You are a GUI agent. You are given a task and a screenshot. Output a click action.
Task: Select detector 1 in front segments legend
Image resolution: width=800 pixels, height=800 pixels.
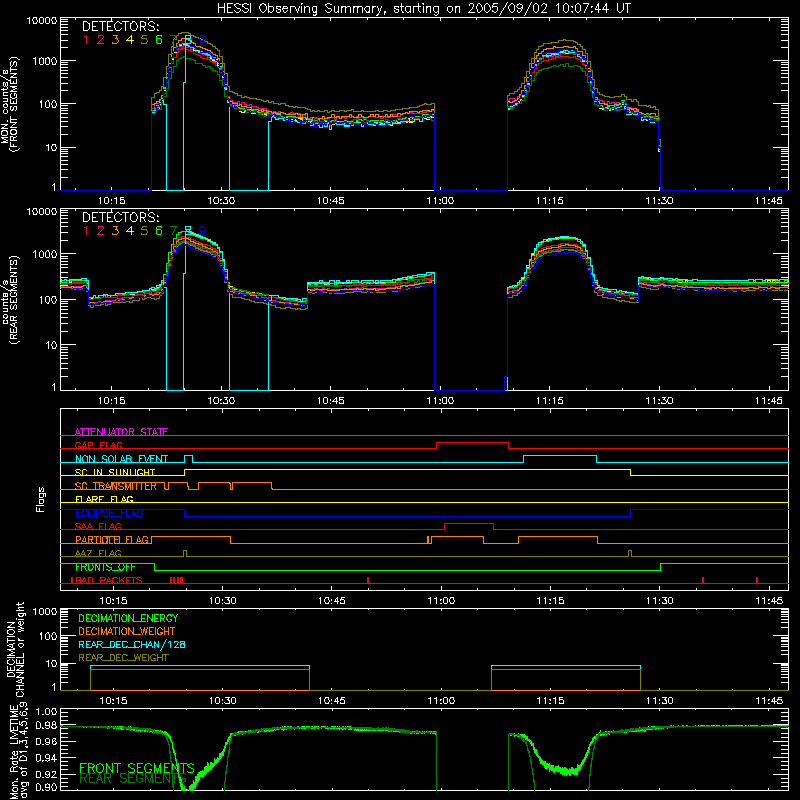point(86,40)
